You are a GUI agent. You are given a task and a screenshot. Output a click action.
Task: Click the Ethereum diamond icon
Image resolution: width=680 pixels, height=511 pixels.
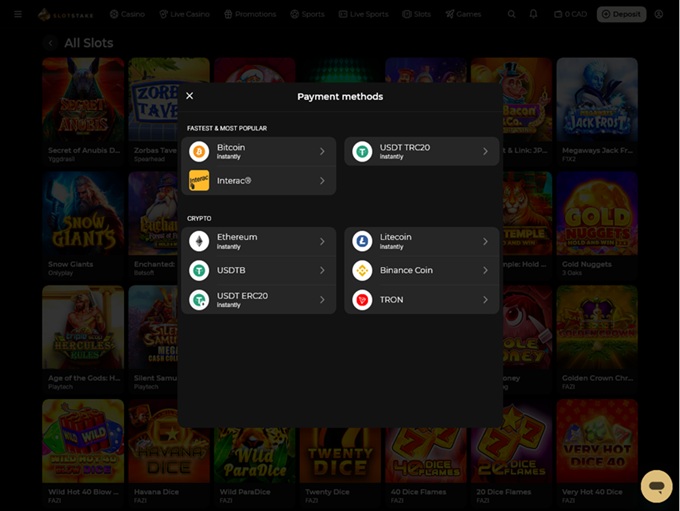(x=199, y=241)
